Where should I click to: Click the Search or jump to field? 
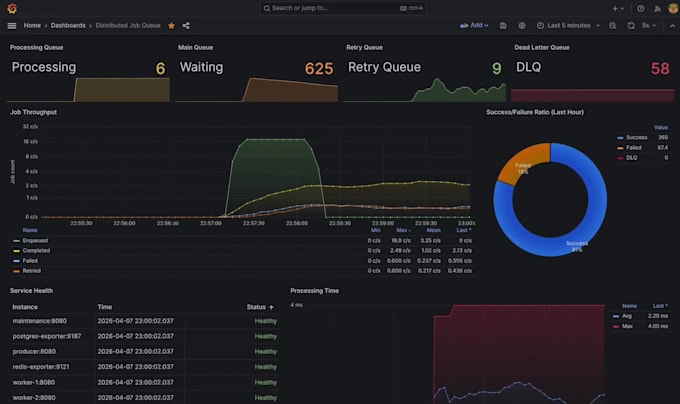[343, 8]
